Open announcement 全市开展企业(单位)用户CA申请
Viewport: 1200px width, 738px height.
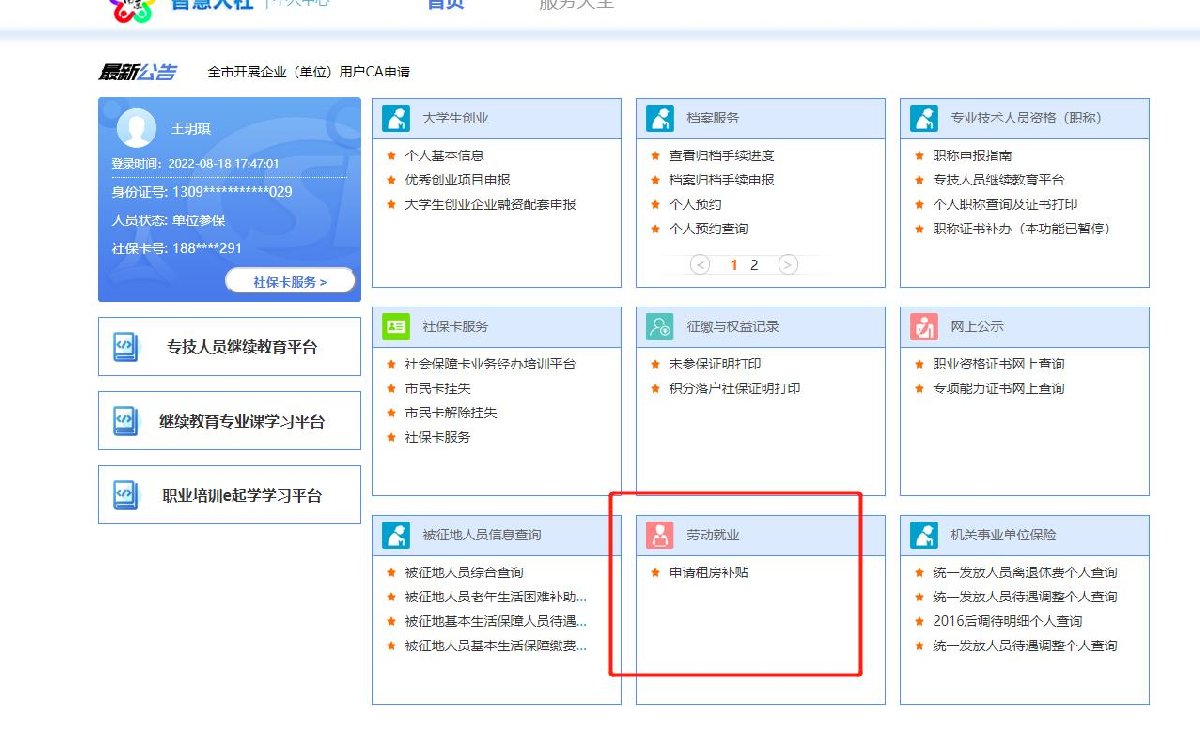308,72
